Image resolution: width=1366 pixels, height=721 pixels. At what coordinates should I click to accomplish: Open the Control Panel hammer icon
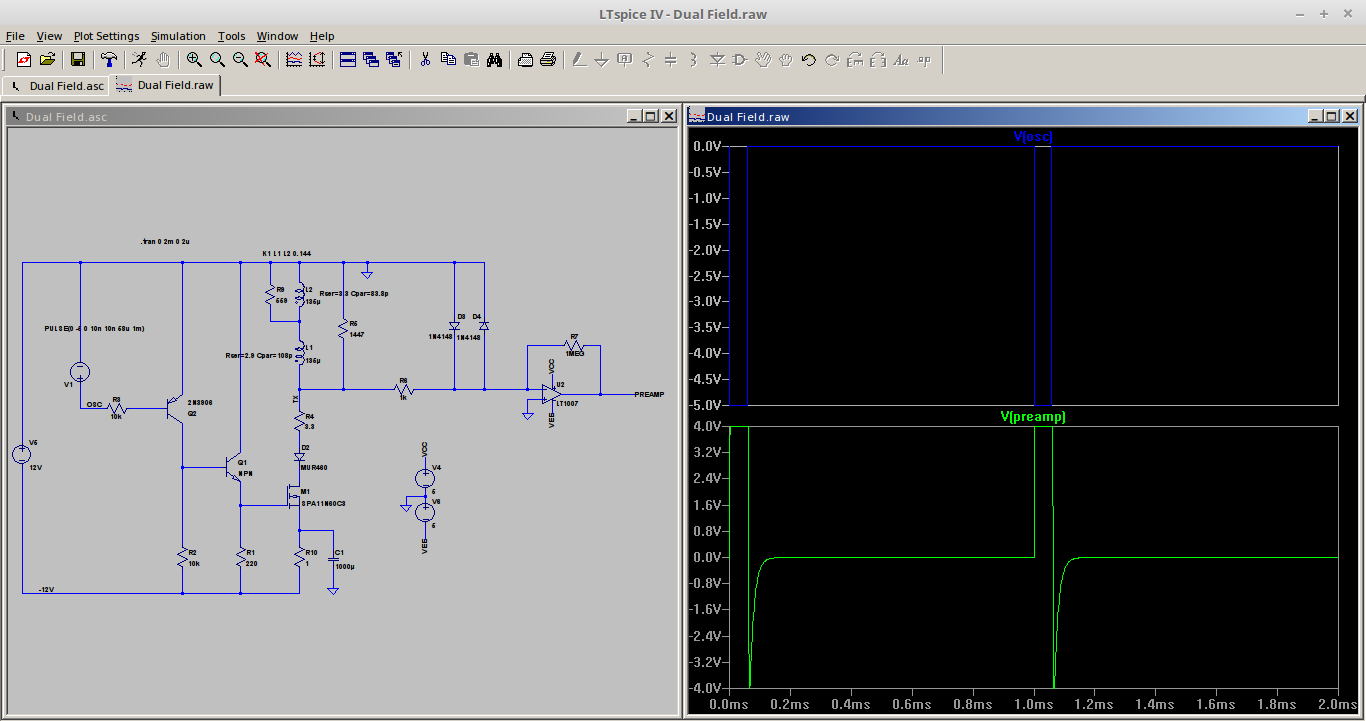pos(109,60)
